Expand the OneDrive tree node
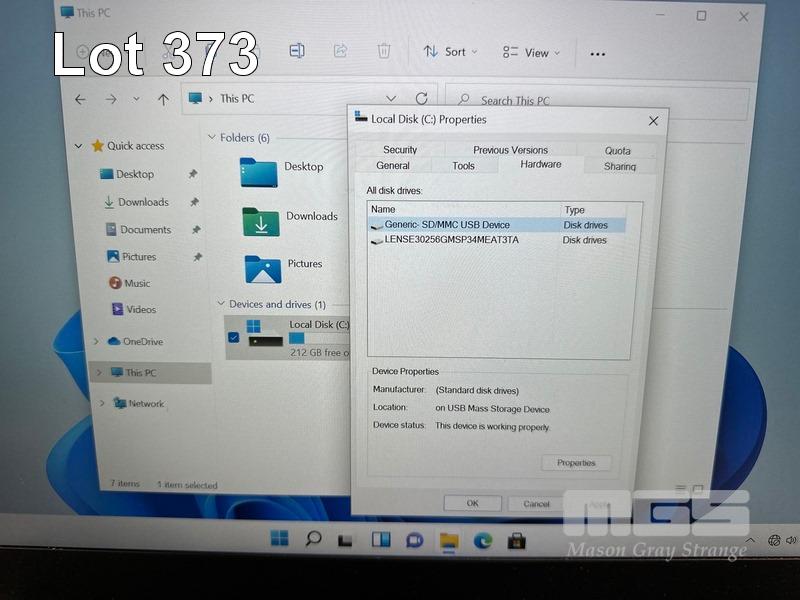 click(96, 342)
